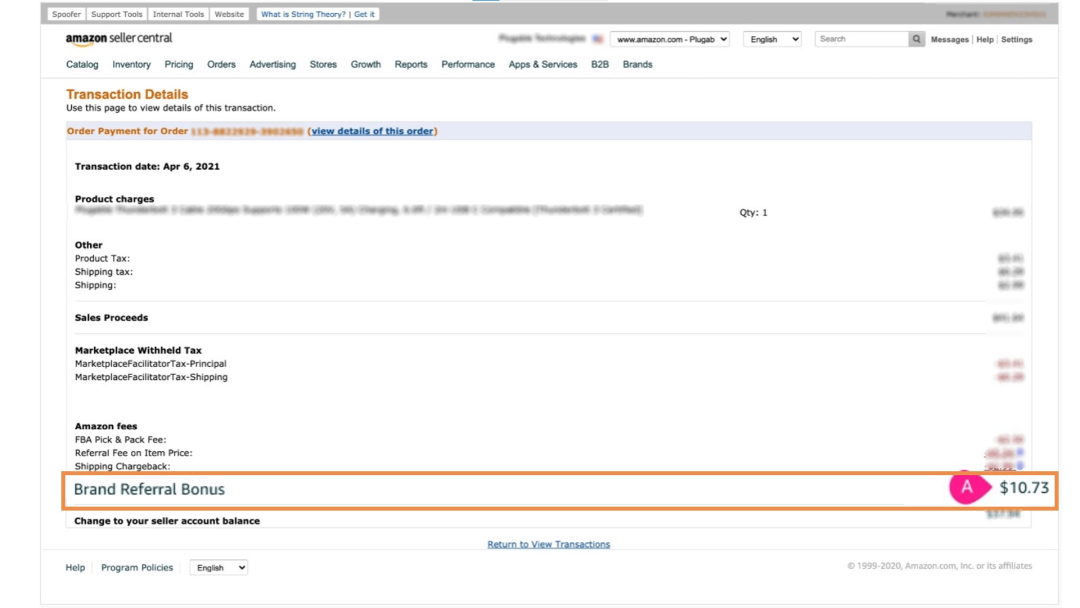Click the Shipping Chargeback label
The image size is (1080, 608).
(x=122, y=466)
